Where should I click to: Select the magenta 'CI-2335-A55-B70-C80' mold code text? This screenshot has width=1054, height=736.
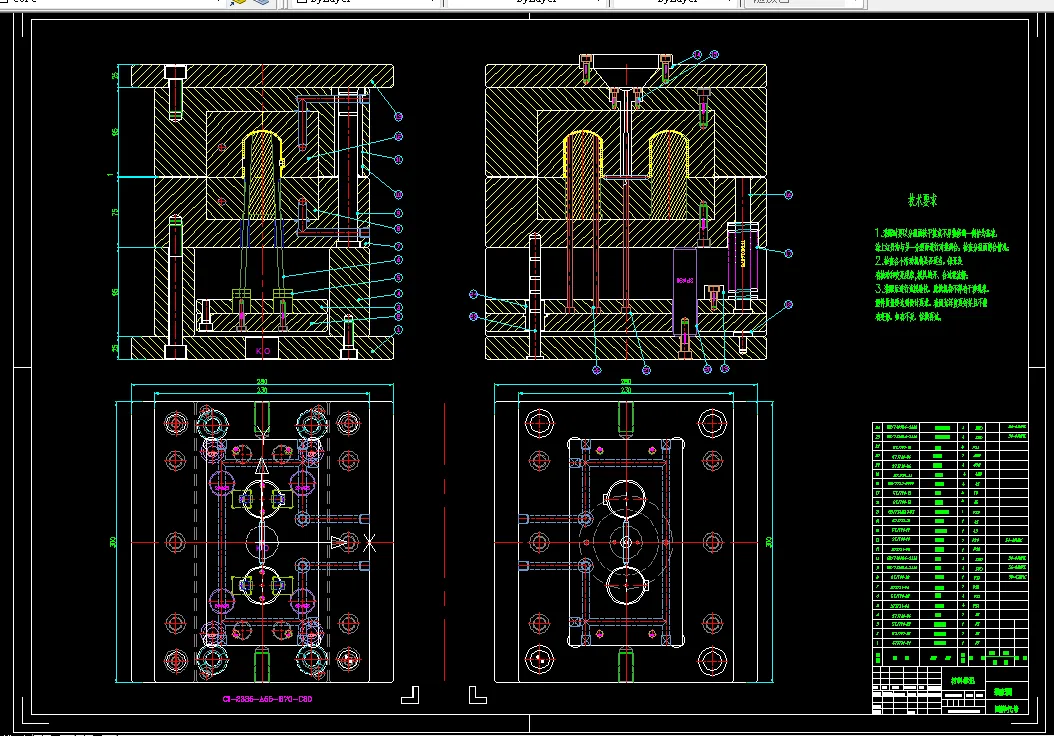268,699
